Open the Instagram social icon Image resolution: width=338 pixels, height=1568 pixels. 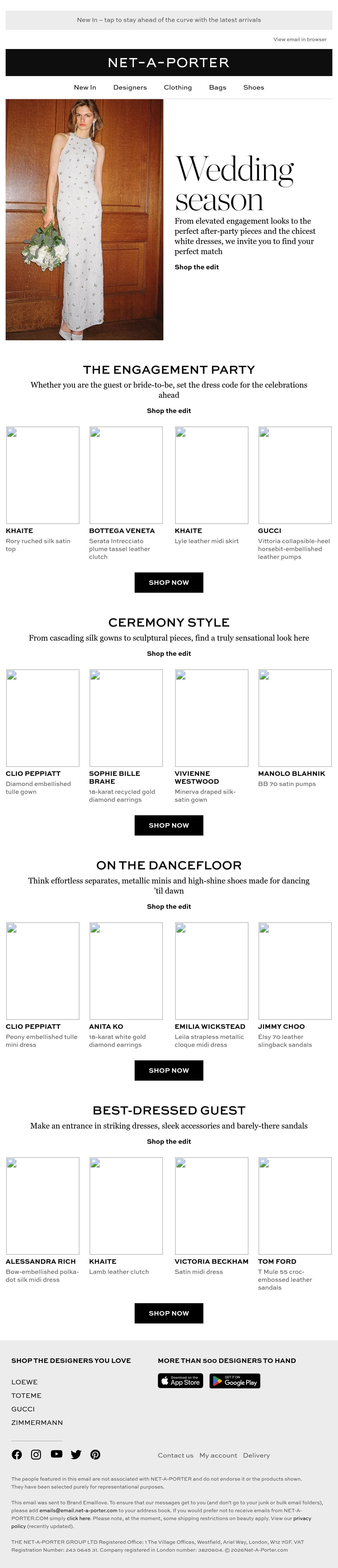pos(36,1454)
